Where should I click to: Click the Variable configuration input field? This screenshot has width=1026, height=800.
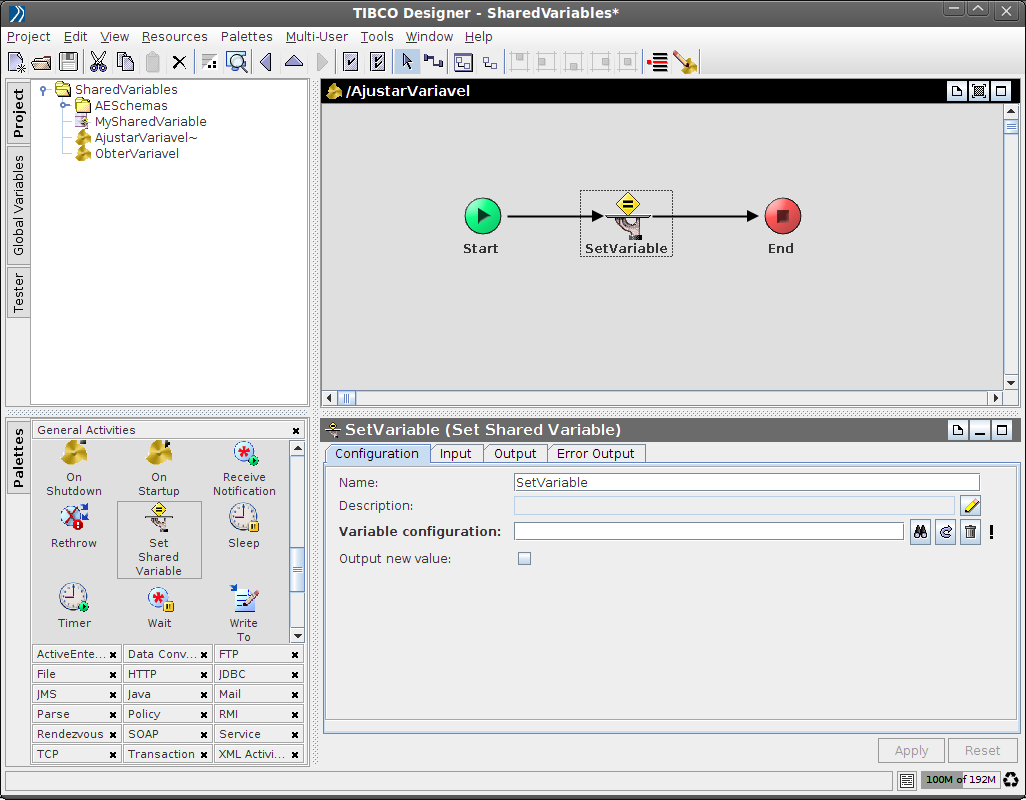pyautogui.click(x=709, y=532)
